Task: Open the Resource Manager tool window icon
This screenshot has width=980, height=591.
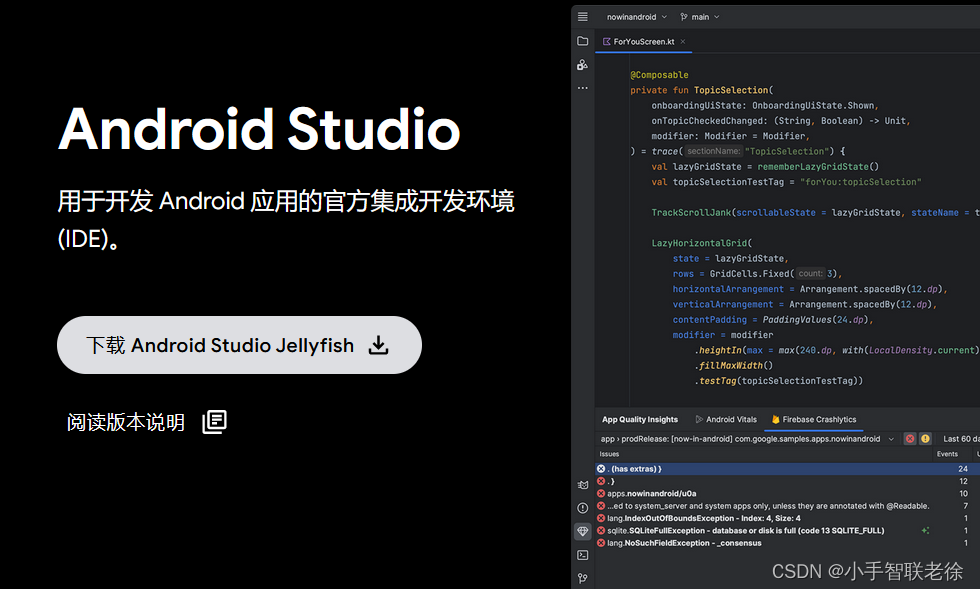Action: point(582,64)
